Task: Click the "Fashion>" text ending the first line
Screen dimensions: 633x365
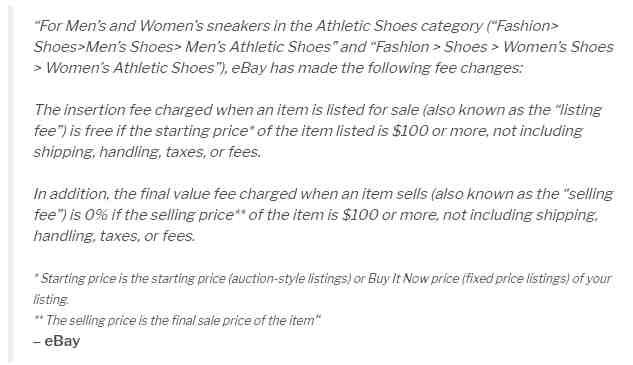Action: point(525,26)
